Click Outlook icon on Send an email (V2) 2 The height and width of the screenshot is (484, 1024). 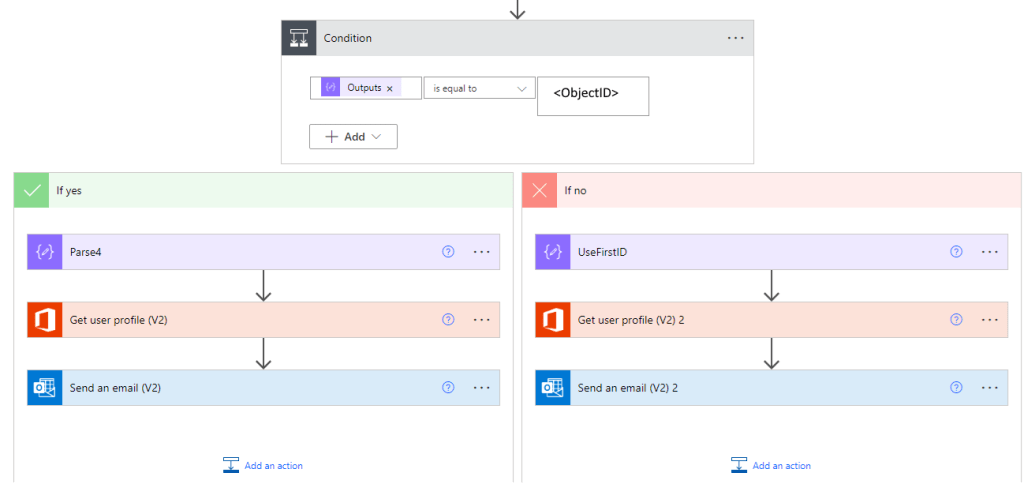(552, 387)
